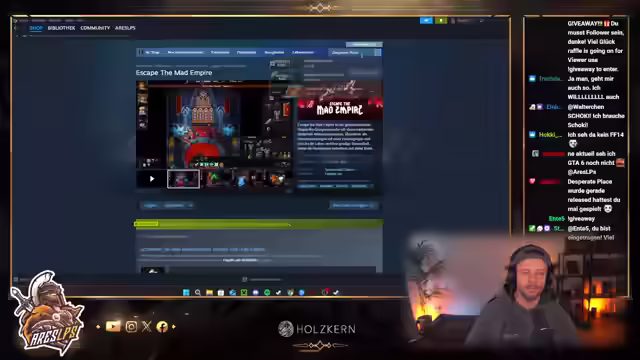Open the developer name link
This screenshot has height=360, width=640.
340,170
